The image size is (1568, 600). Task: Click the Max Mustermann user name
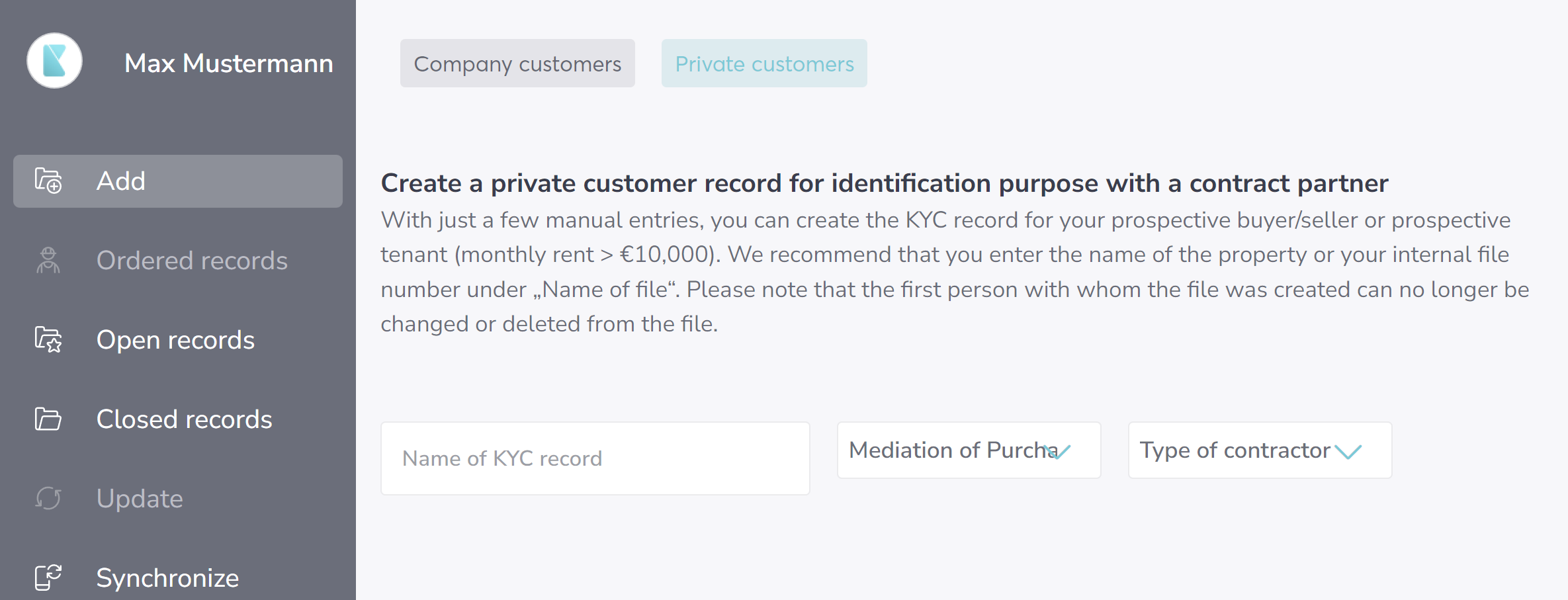228,64
